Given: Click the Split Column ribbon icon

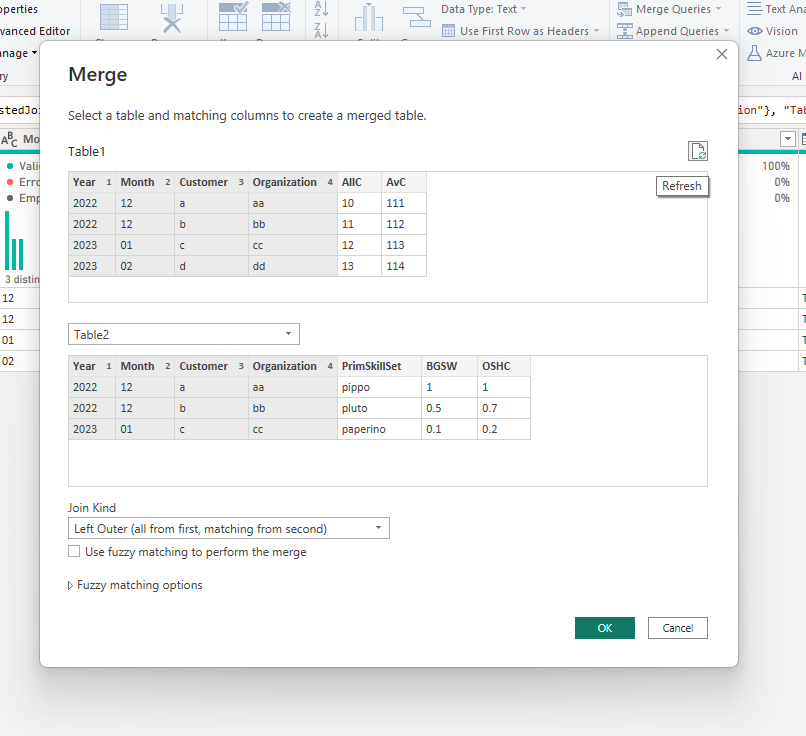Looking at the screenshot, I should pos(369,17).
